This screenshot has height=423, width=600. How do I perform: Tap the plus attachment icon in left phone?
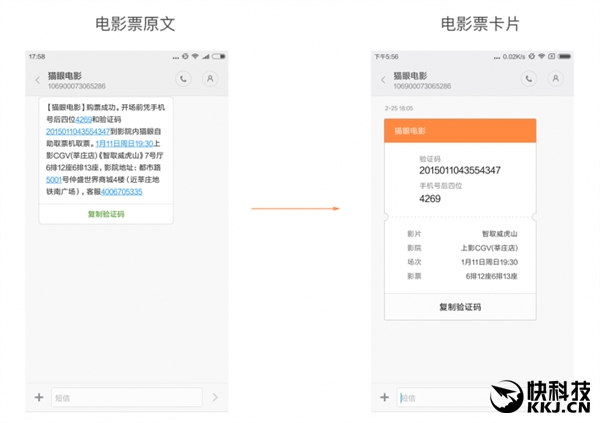(39, 397)
